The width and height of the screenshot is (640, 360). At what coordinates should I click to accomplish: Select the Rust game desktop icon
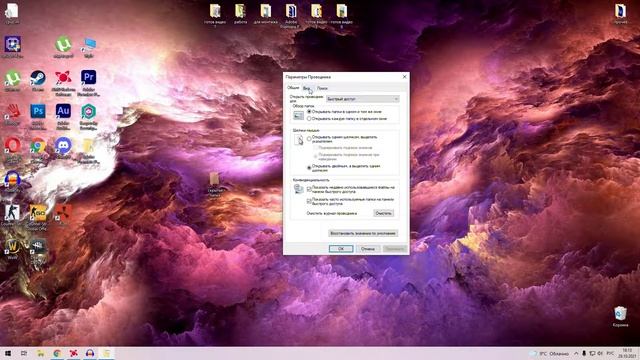pyautogui.click(x=63, y=214)
